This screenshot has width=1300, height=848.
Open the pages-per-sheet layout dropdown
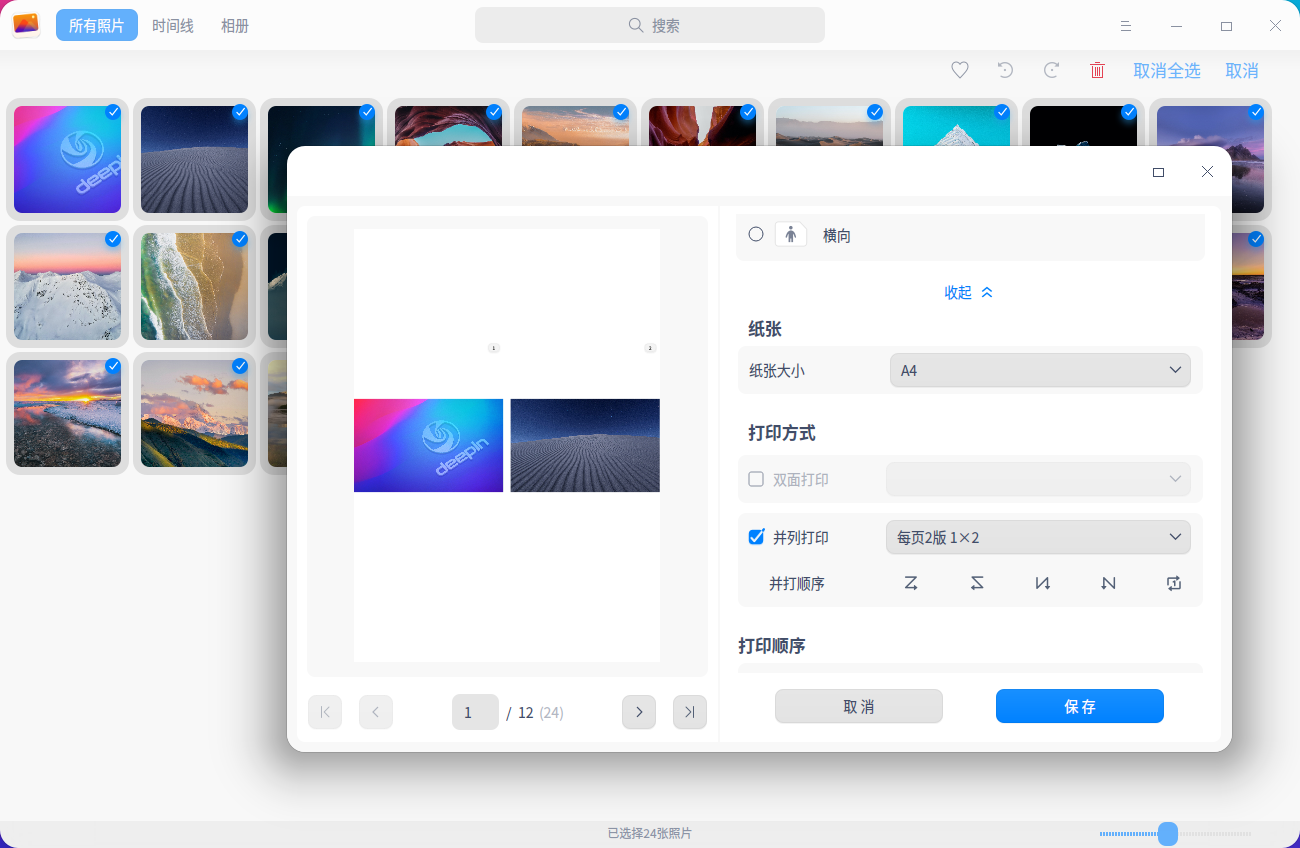coord(1038,537)
